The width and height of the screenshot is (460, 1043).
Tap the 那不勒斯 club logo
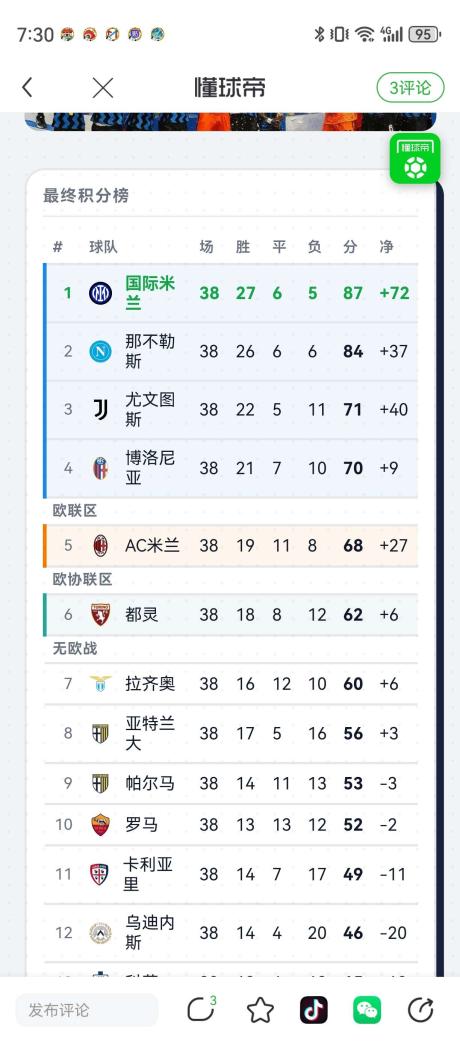click(x=100, y=351)
